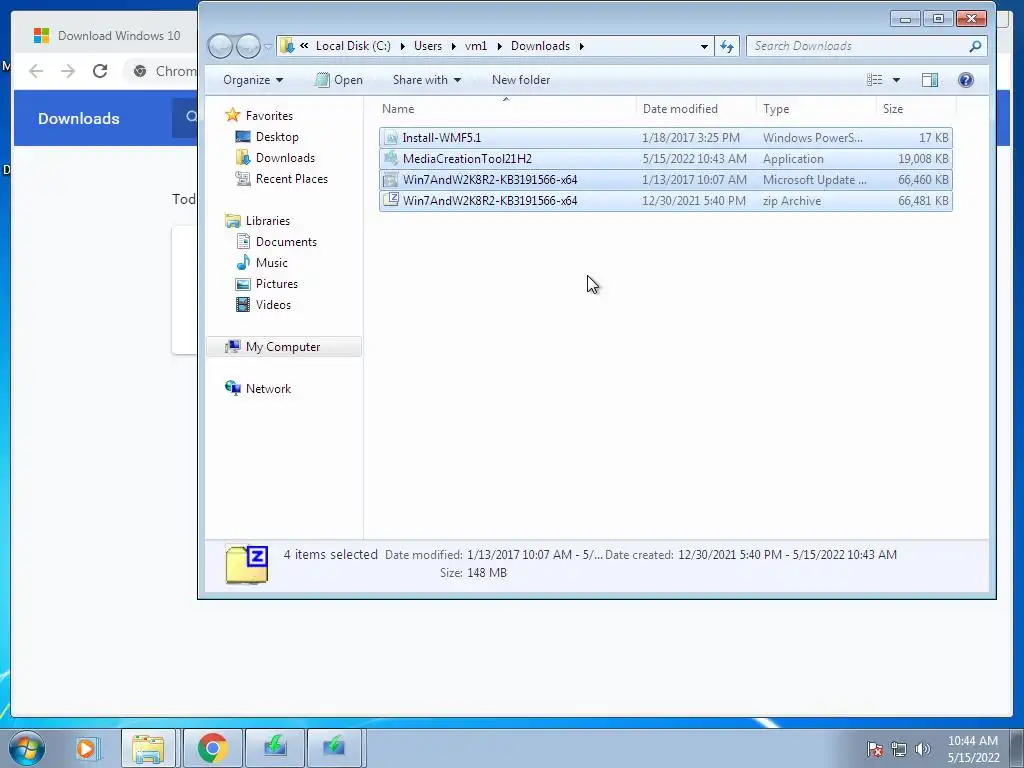Expand the arrow after Downloads in breadcrumb

tap(581, 46)
